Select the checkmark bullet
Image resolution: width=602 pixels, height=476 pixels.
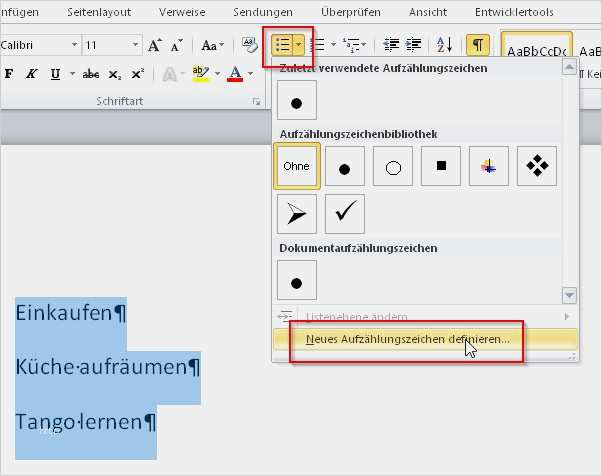345,214
